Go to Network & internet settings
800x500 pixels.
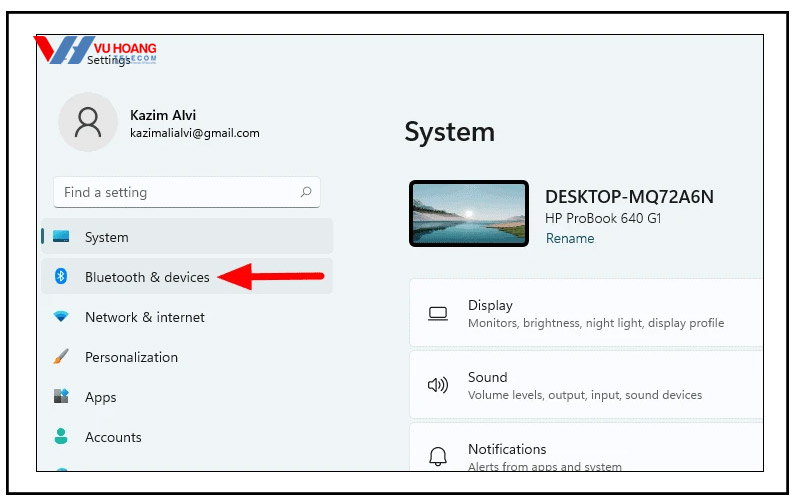145,317
